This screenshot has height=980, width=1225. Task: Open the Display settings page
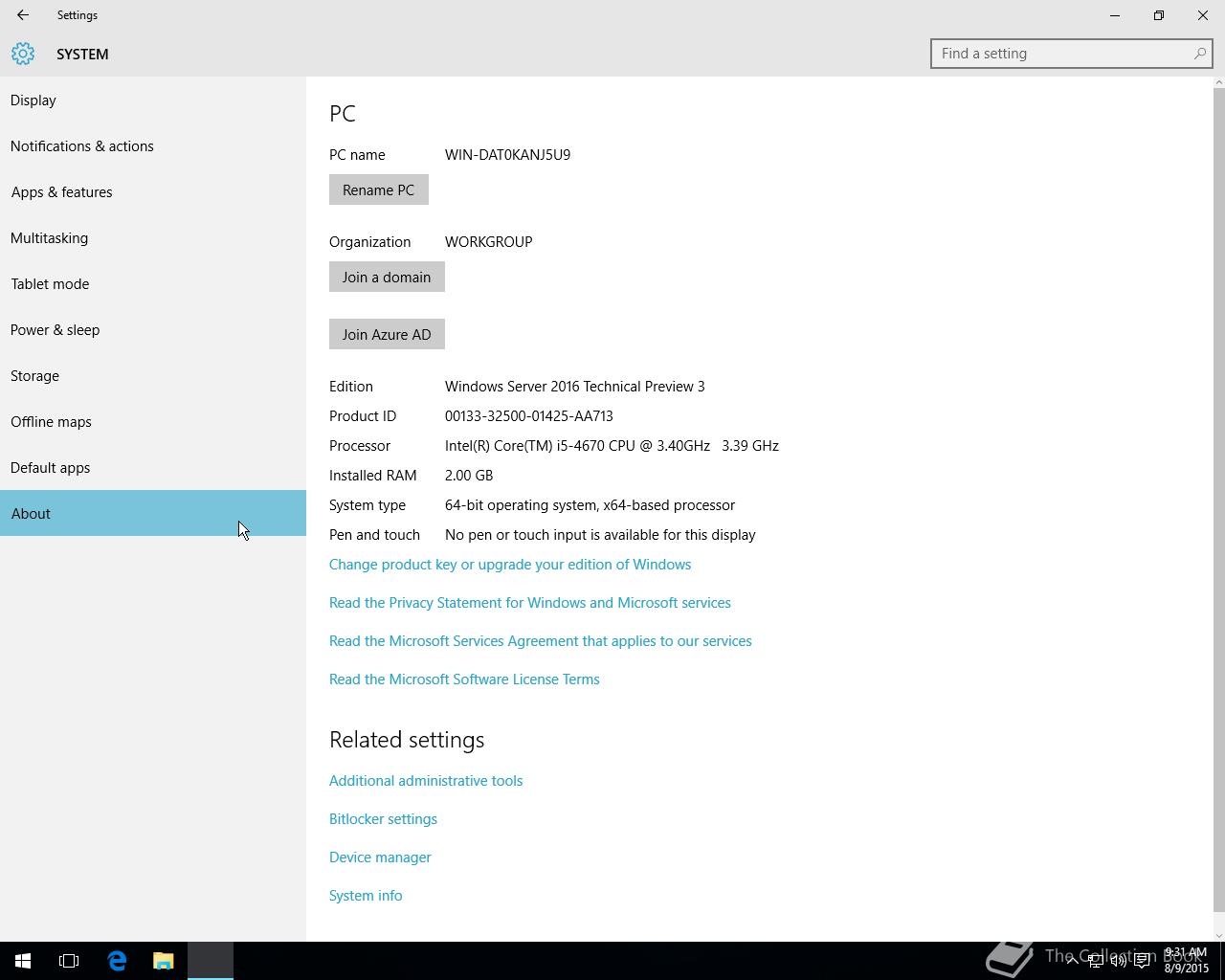153,100
